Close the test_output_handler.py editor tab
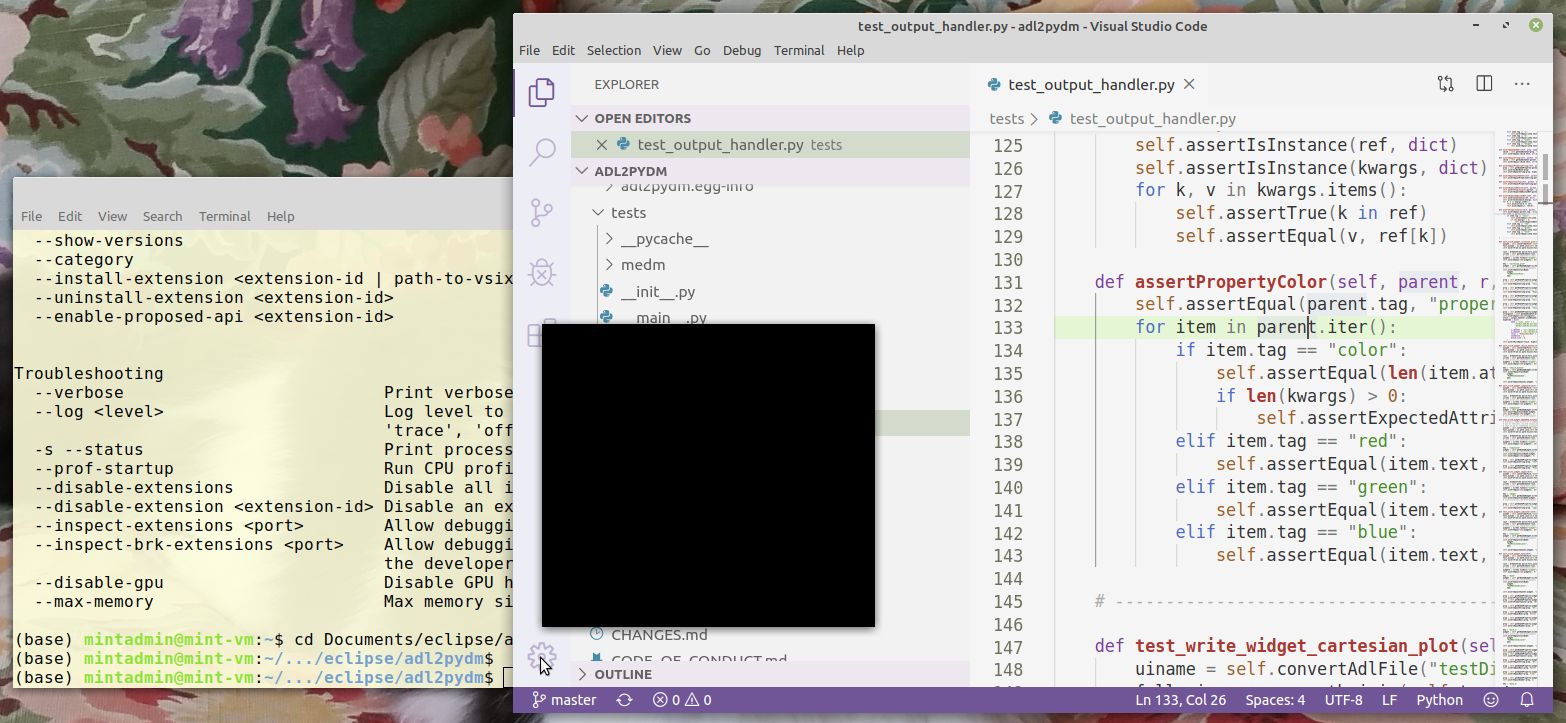1566x723 pixels. pos(1190,85)
